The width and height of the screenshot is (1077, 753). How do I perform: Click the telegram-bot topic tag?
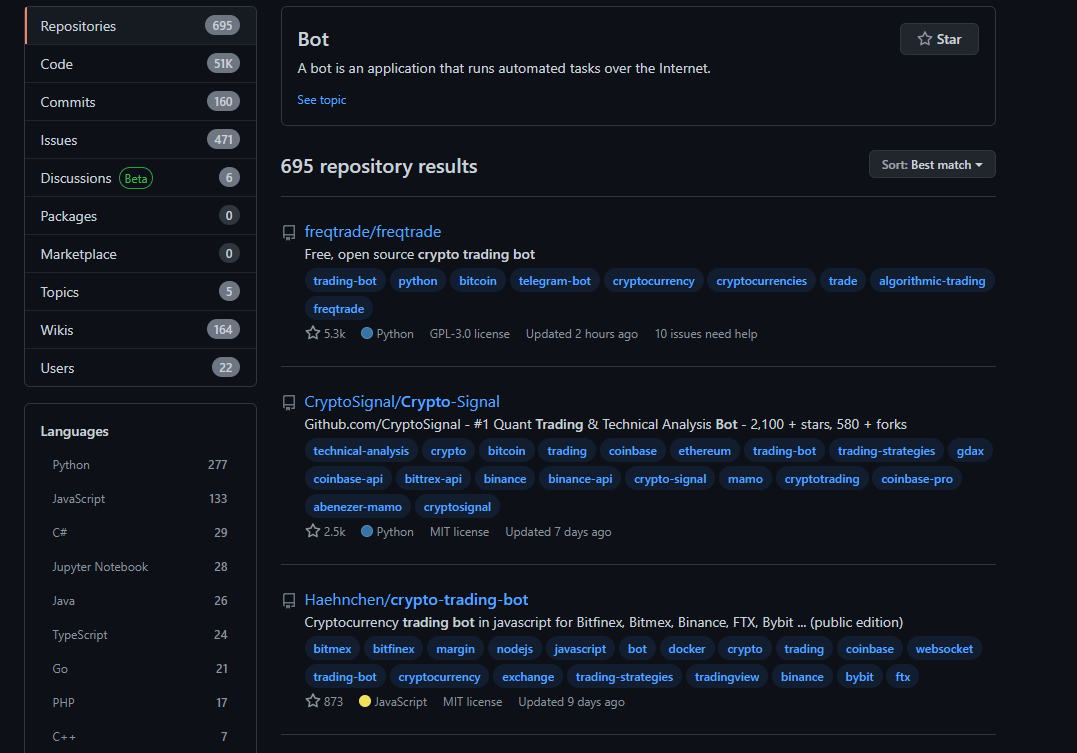pos(554,281)
